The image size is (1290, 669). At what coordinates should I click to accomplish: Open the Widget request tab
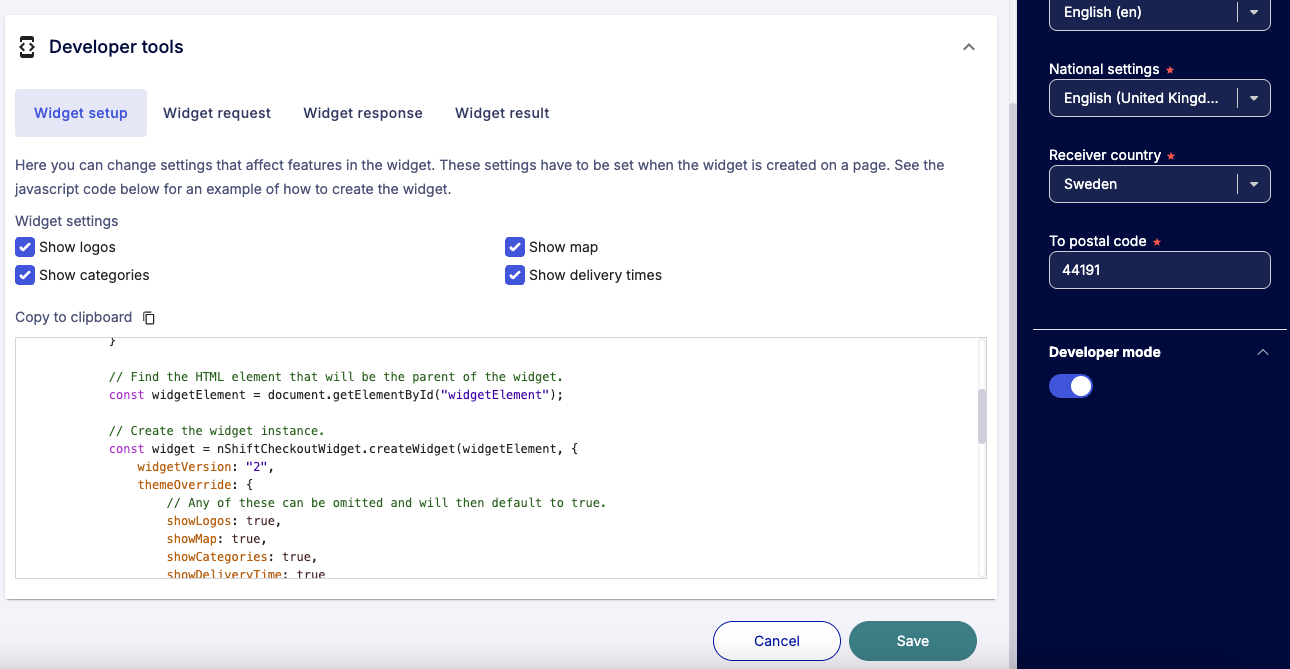point(217,113)
